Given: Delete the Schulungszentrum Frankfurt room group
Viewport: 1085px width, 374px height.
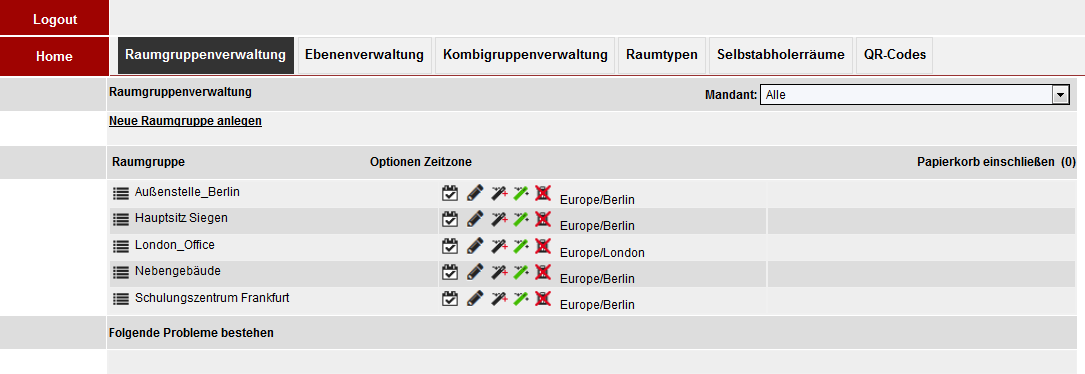Looking at the screenshot, I should [x=542, y=298].
